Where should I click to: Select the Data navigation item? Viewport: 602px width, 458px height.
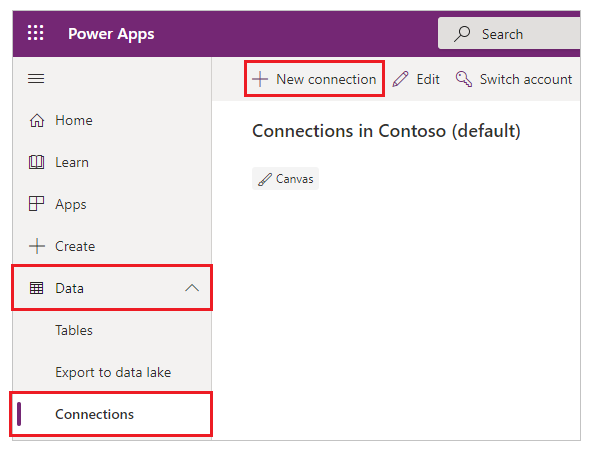[x=112, y=288]
